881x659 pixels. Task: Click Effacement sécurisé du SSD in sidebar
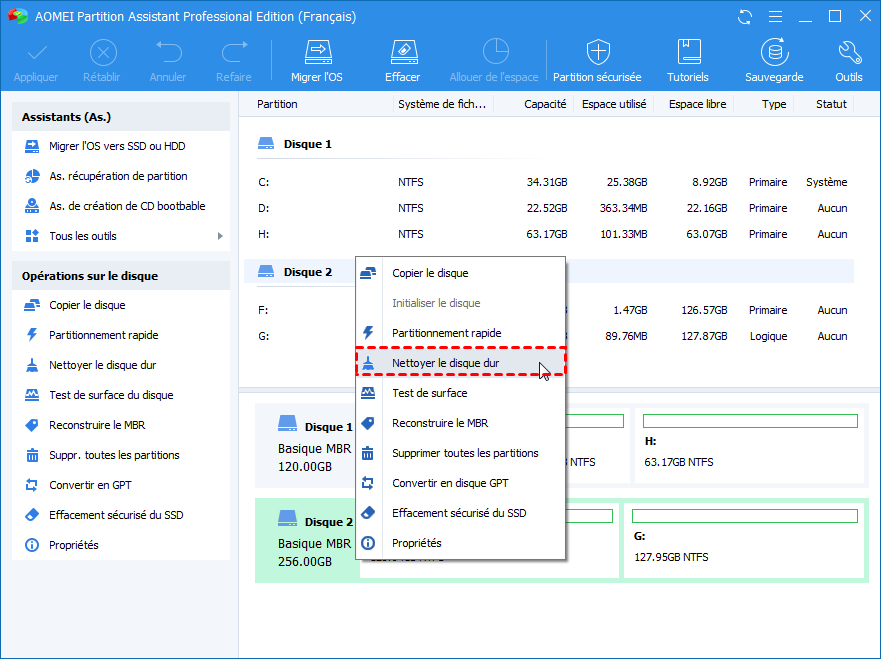tap(116, 515)
